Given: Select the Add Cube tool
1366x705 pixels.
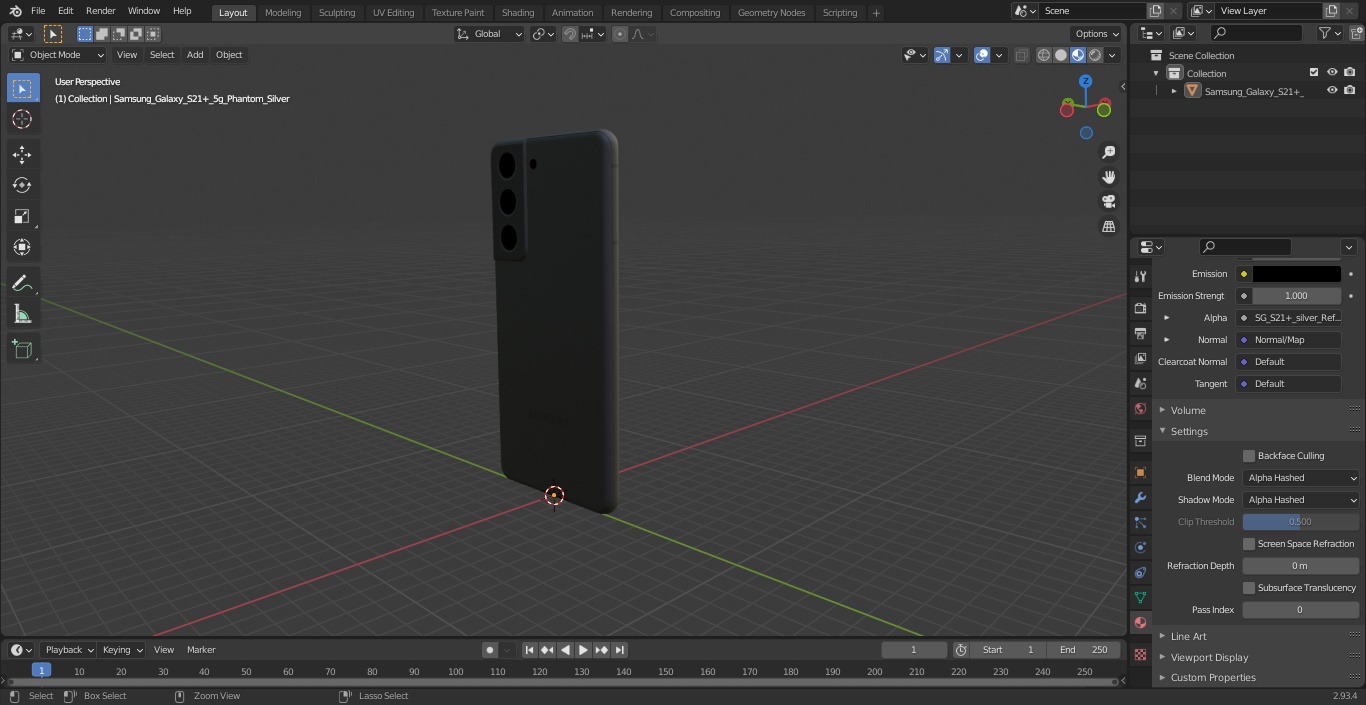Looking at the screenshot, I should tap(22, 349).
